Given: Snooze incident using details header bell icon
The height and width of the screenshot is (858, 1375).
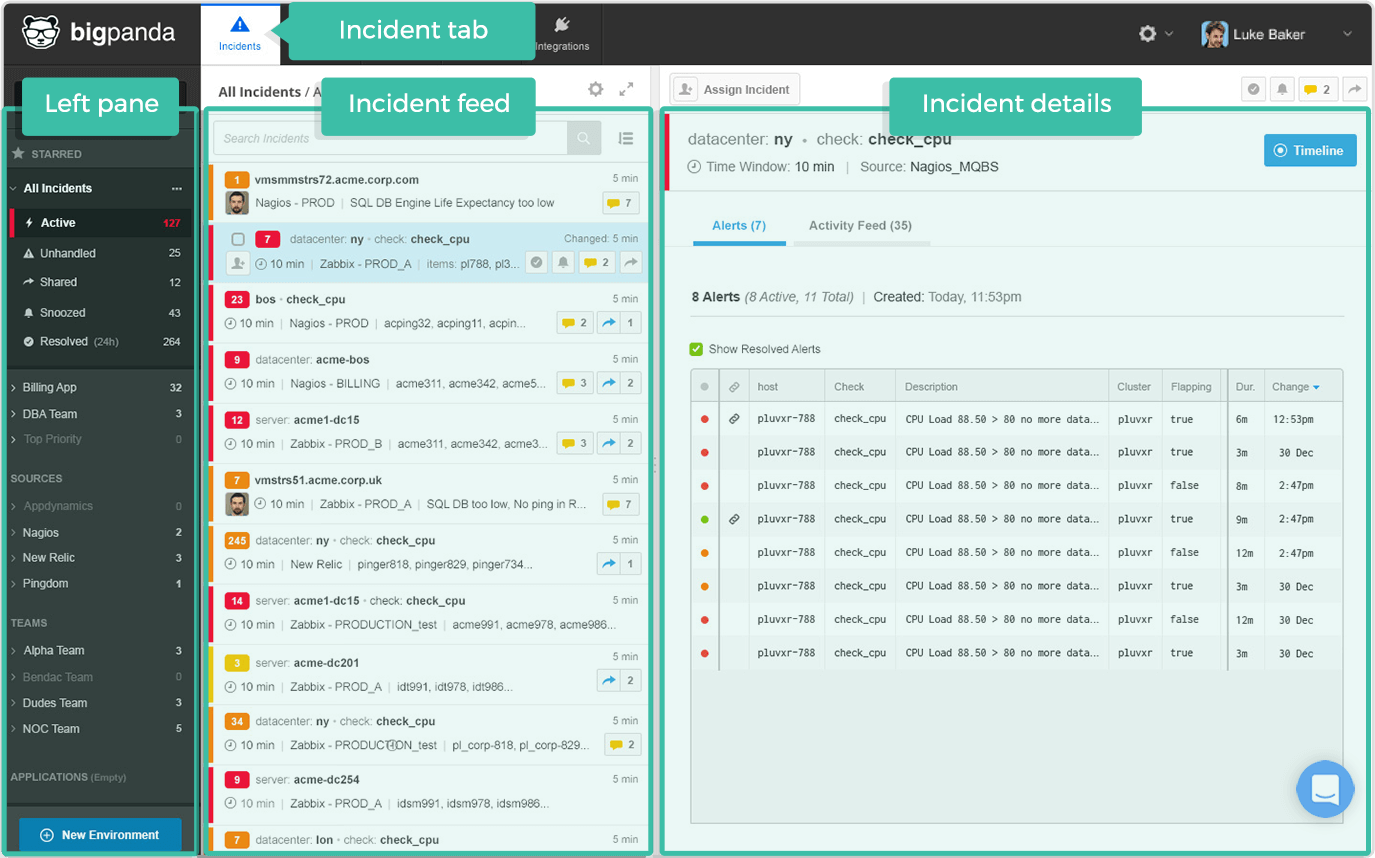Looking at the screenshot, I should pyautogui.click(x=1282, y=89).
